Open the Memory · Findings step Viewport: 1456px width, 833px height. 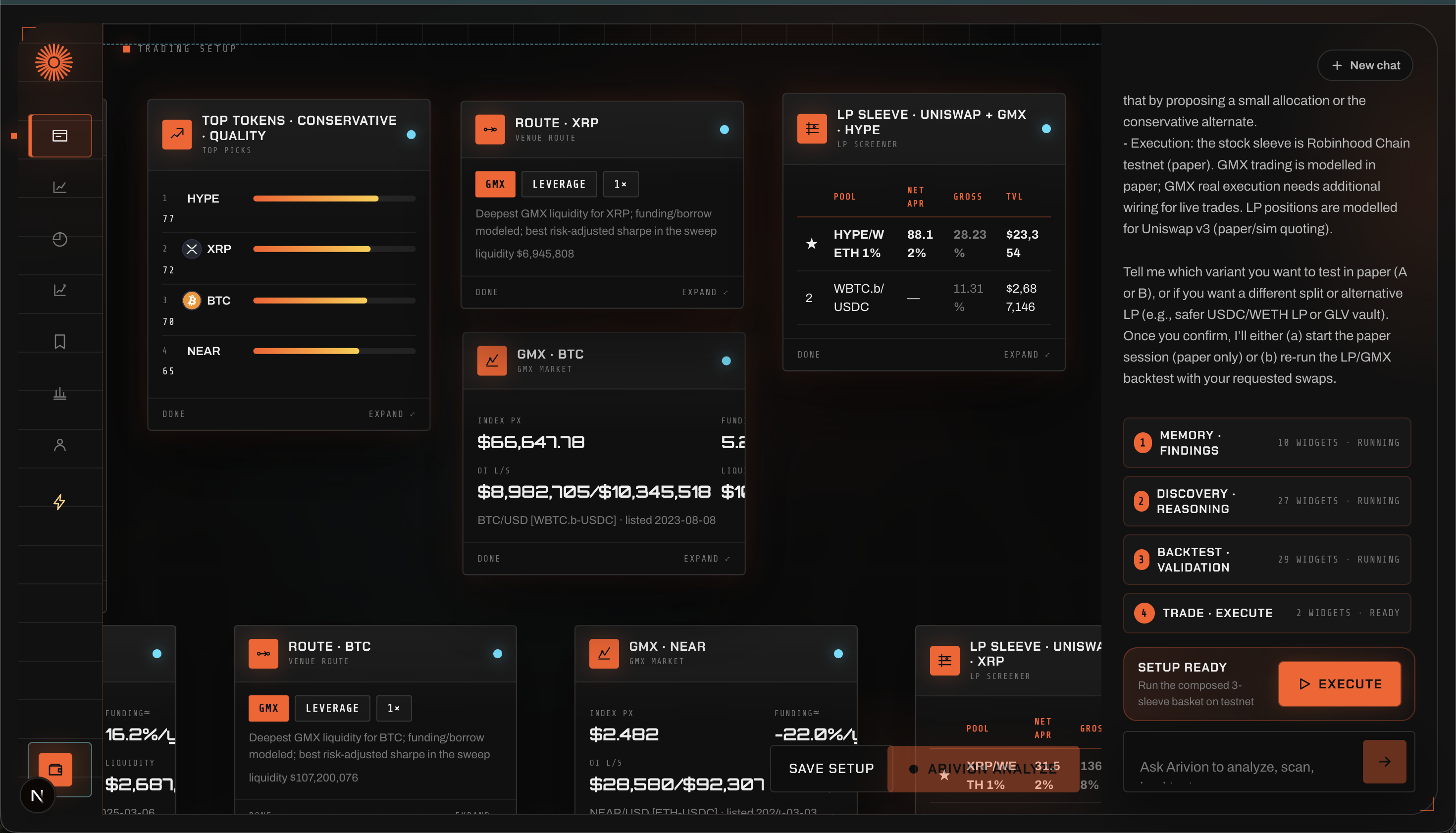pyautogui.click(x=1267, y=443)
